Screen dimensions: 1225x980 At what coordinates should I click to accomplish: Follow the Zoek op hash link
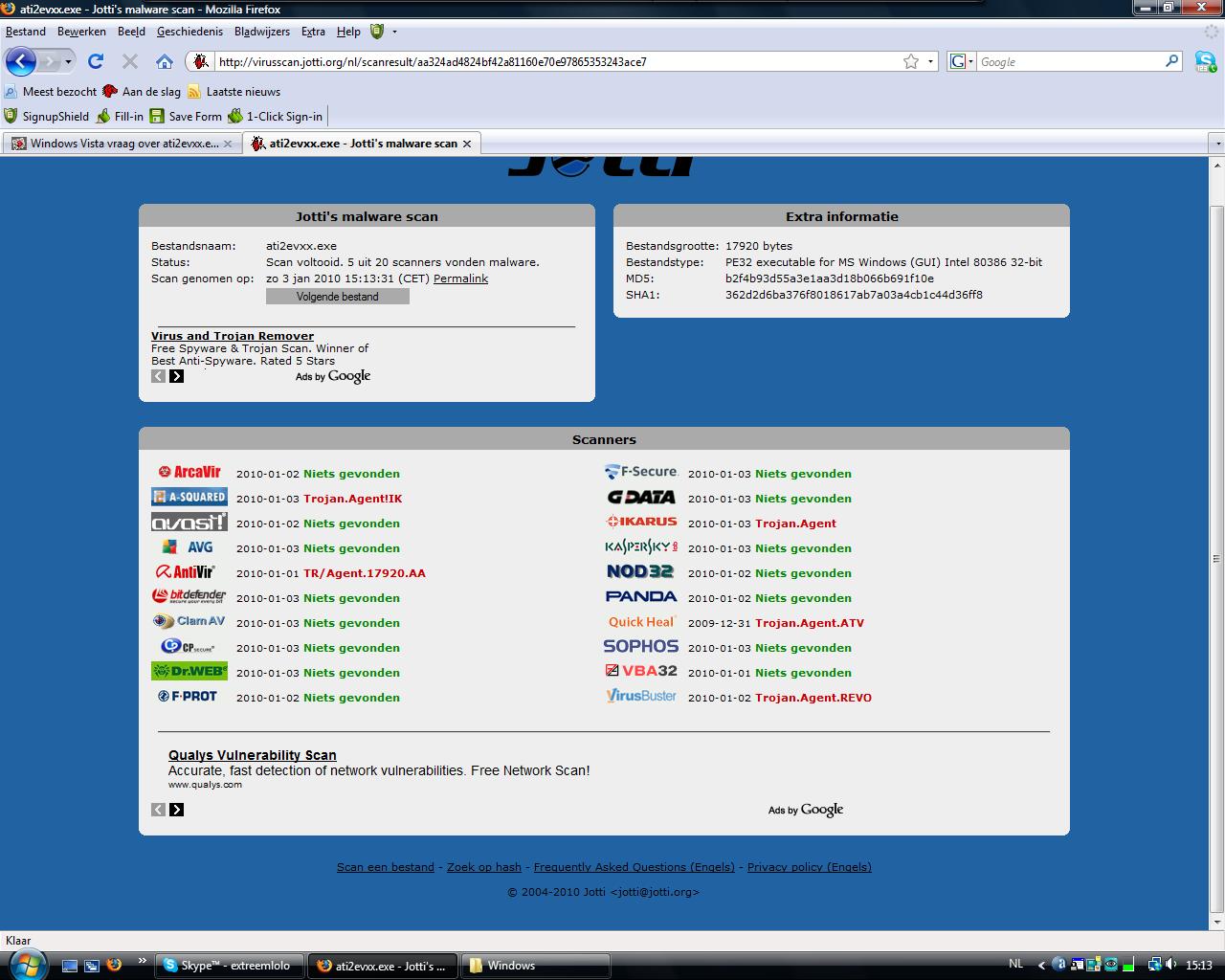pyautogui.click(x=484, y=867)
